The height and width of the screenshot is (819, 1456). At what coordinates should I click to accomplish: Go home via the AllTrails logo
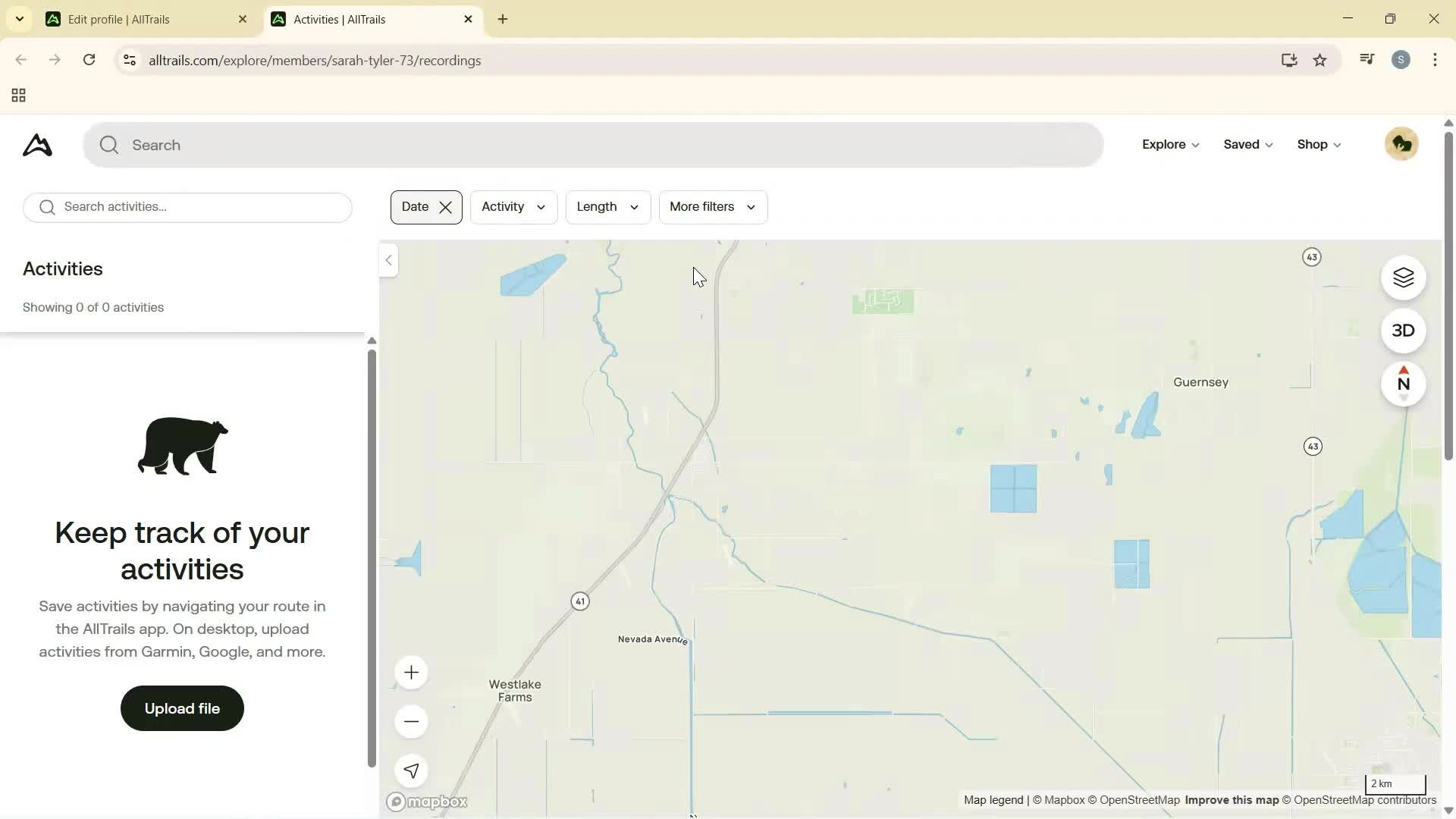(36, 145)
